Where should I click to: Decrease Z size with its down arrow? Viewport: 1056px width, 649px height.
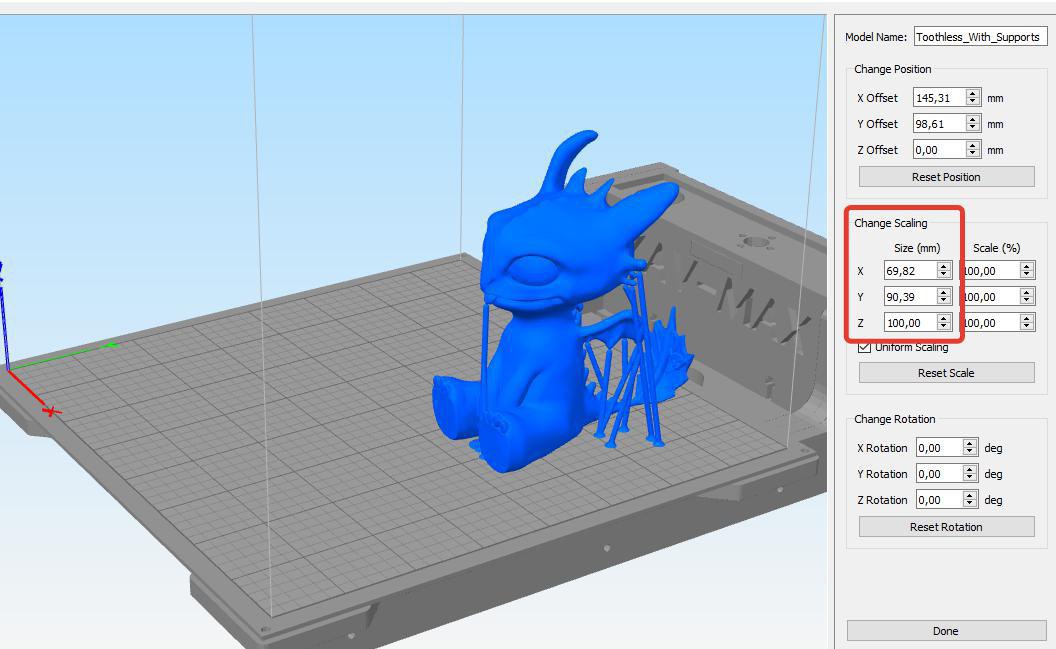tap(944, 327)
